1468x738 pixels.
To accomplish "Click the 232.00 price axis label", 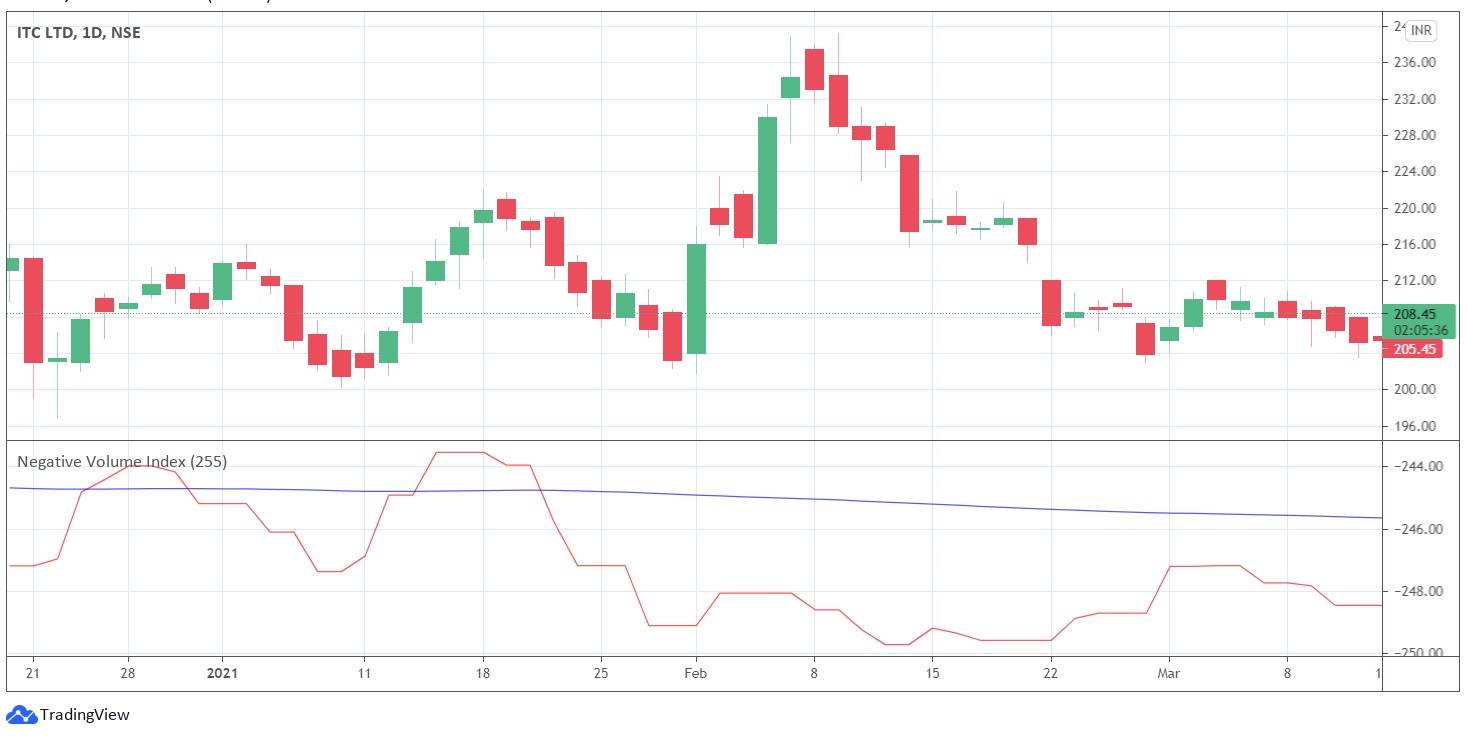I will 1414,99.
